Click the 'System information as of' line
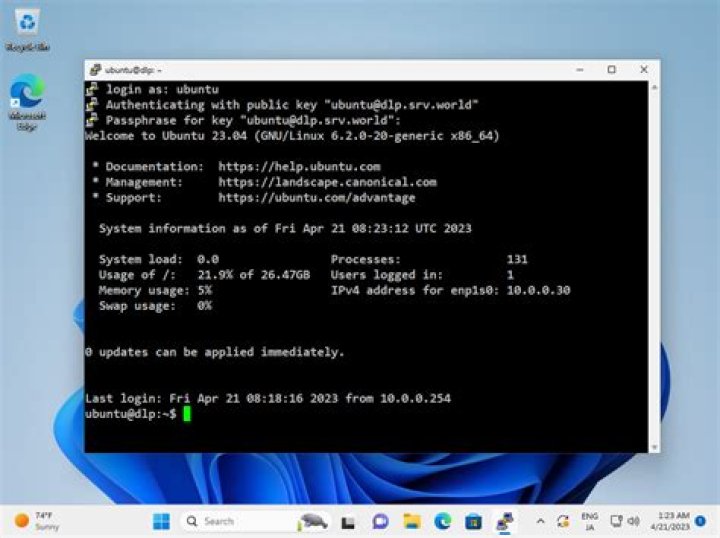The height and width of the screenshot is (538, 720). [x=285, y=229]
